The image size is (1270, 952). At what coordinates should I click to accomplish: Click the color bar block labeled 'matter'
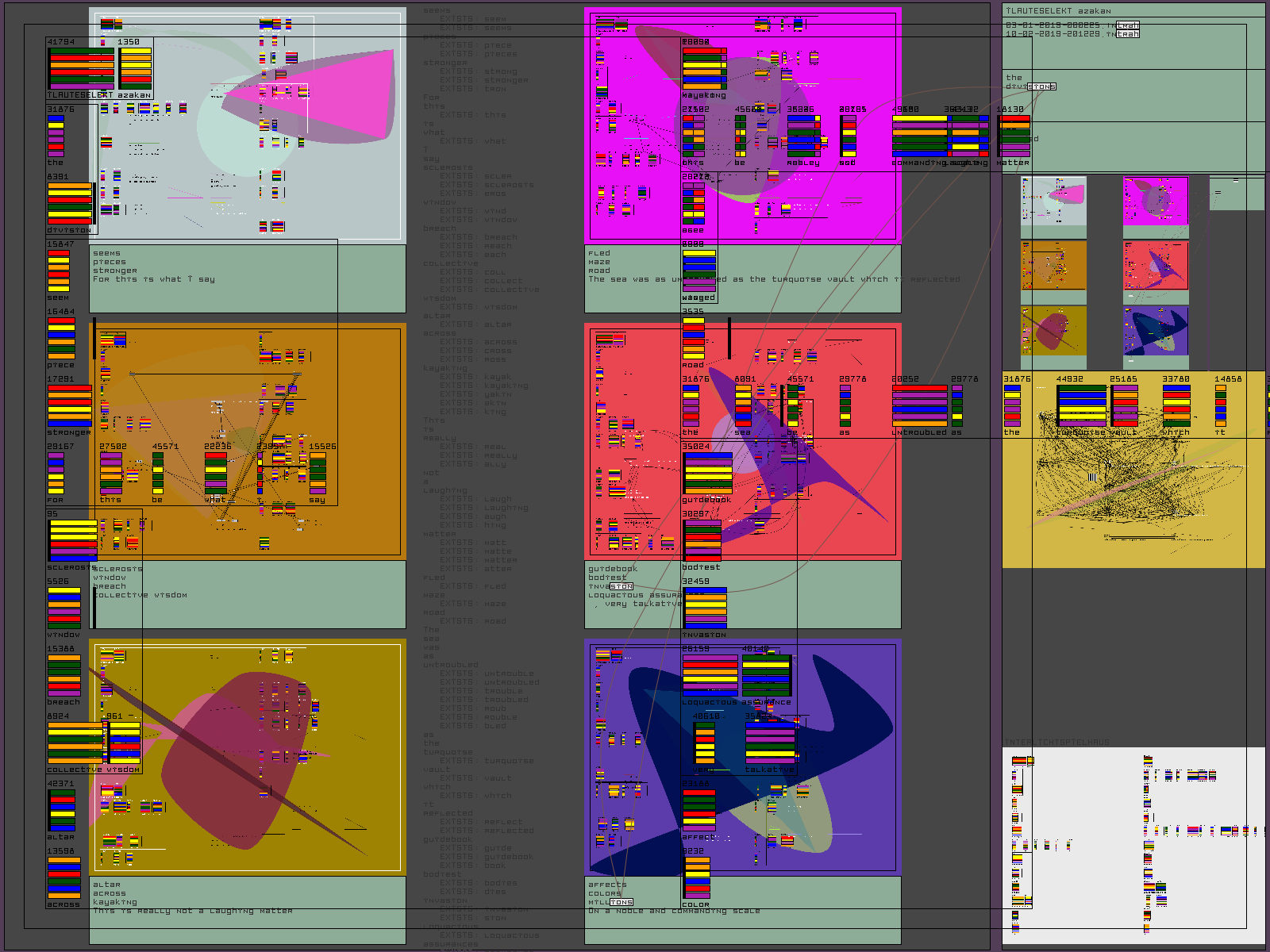click(1014, 136)
